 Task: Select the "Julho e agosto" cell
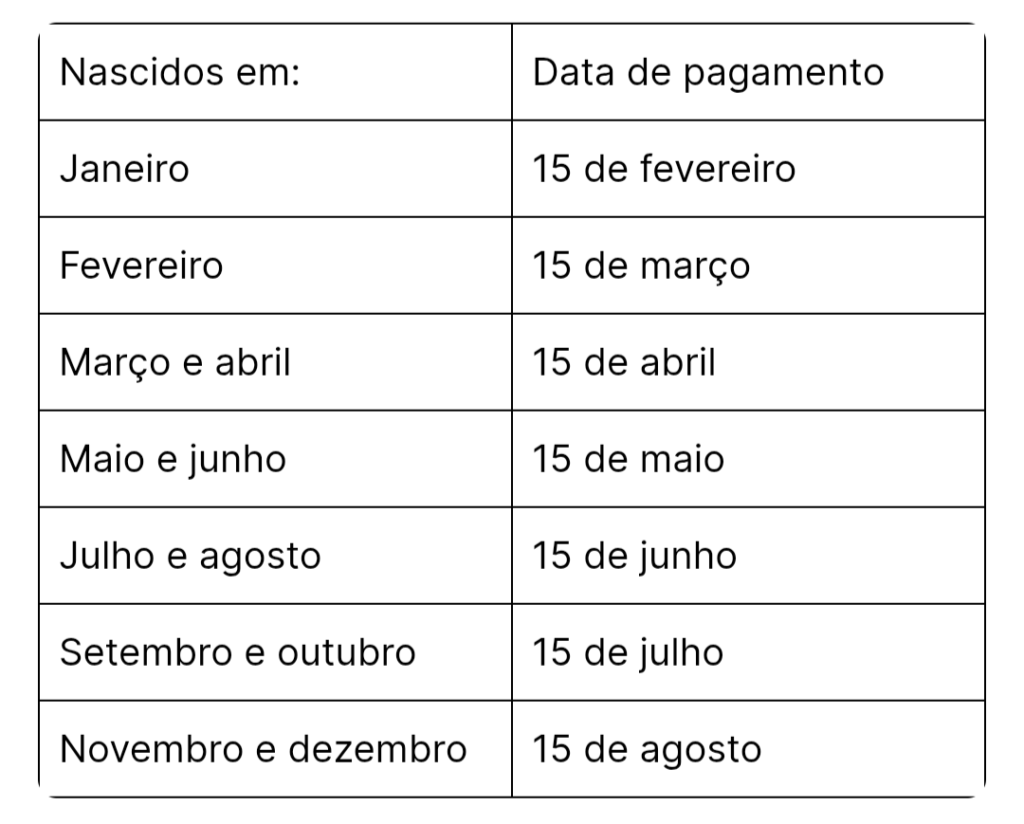[190, 555]
